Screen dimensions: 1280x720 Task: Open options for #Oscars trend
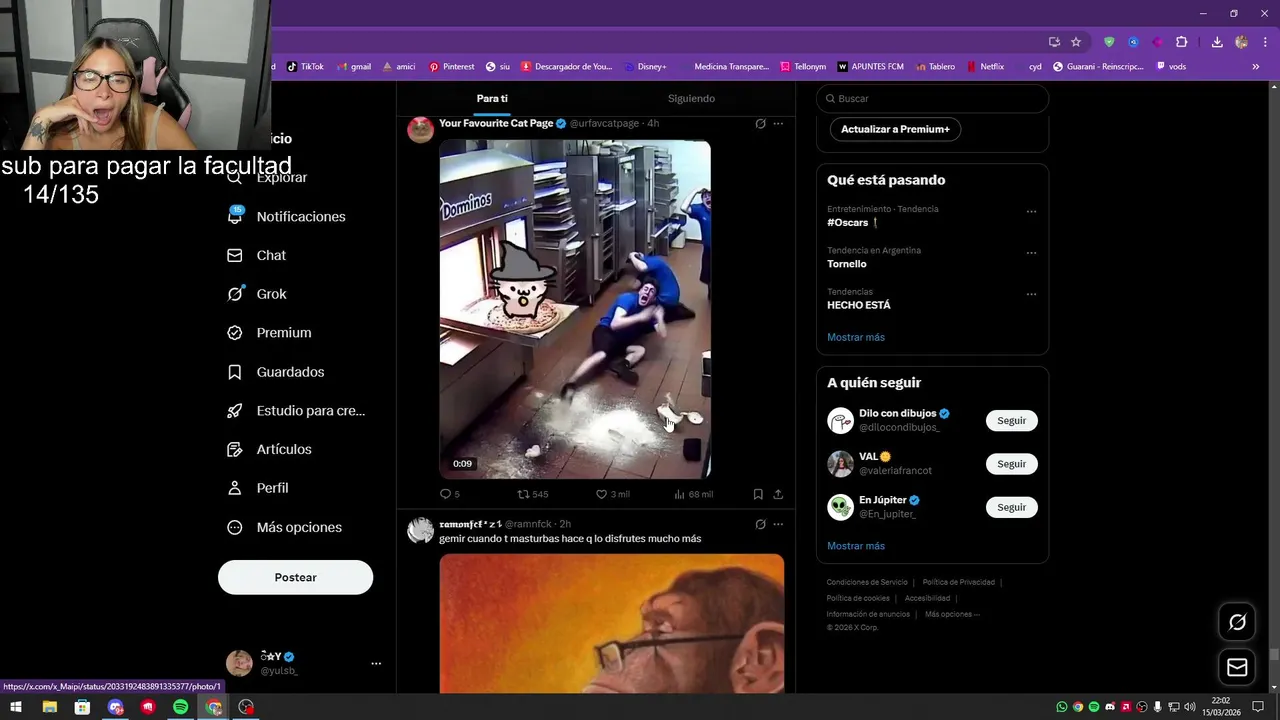1031,211
